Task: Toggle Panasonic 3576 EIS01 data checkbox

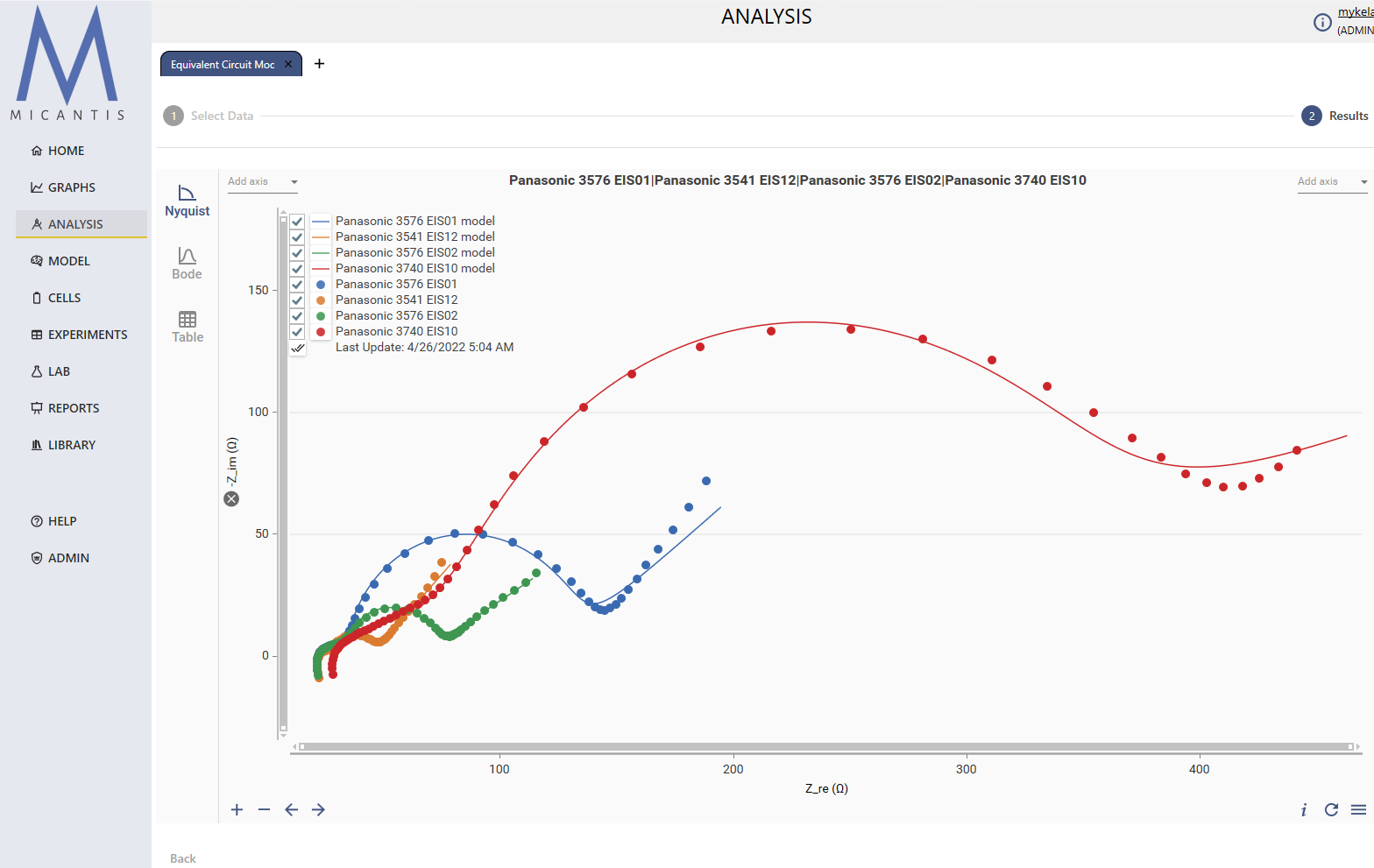Action: click(x=297, y=285)
